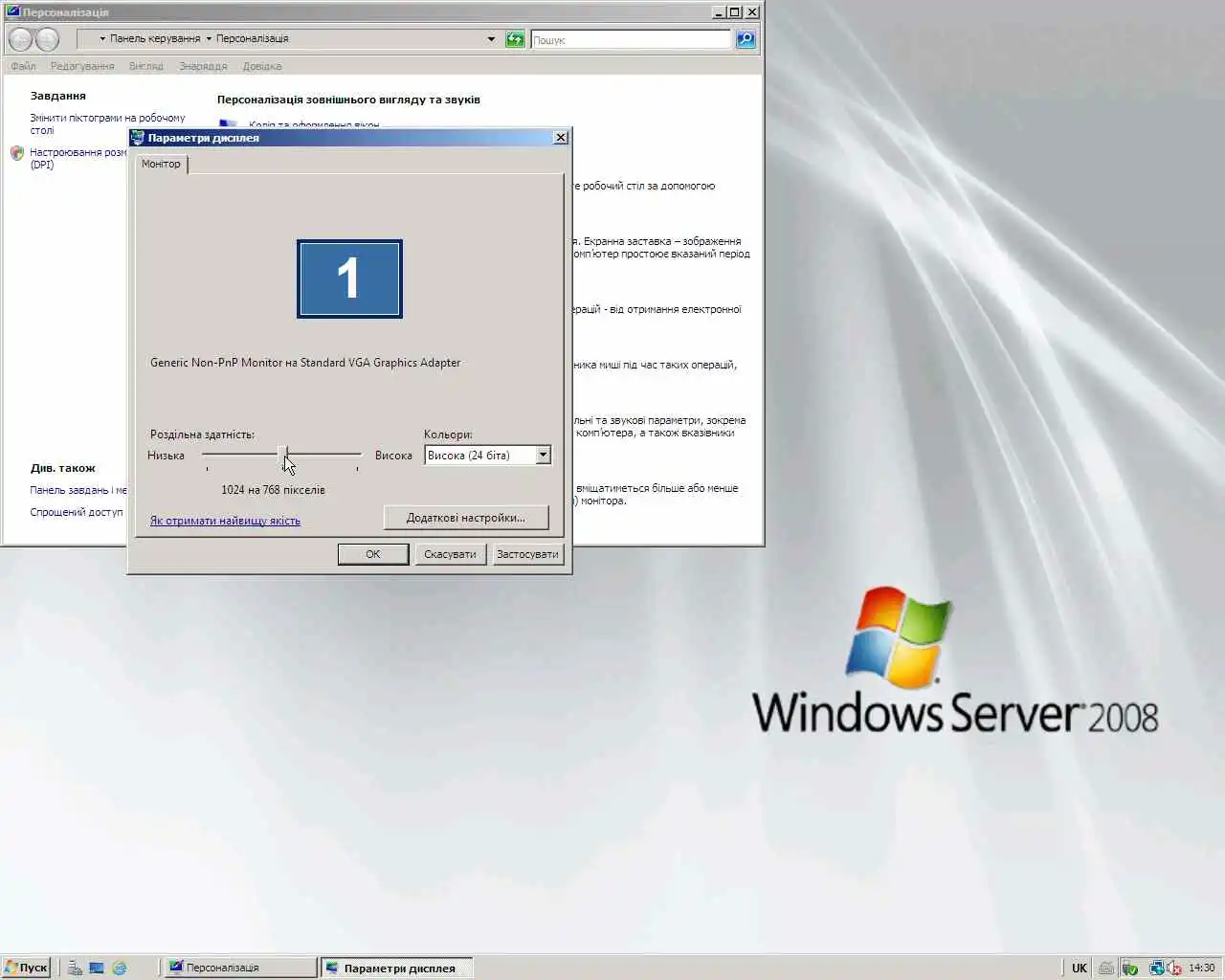Switch to Персоналізація taskbar button
This screenshot has height=980, width=1225.
[x=239, y=968]
